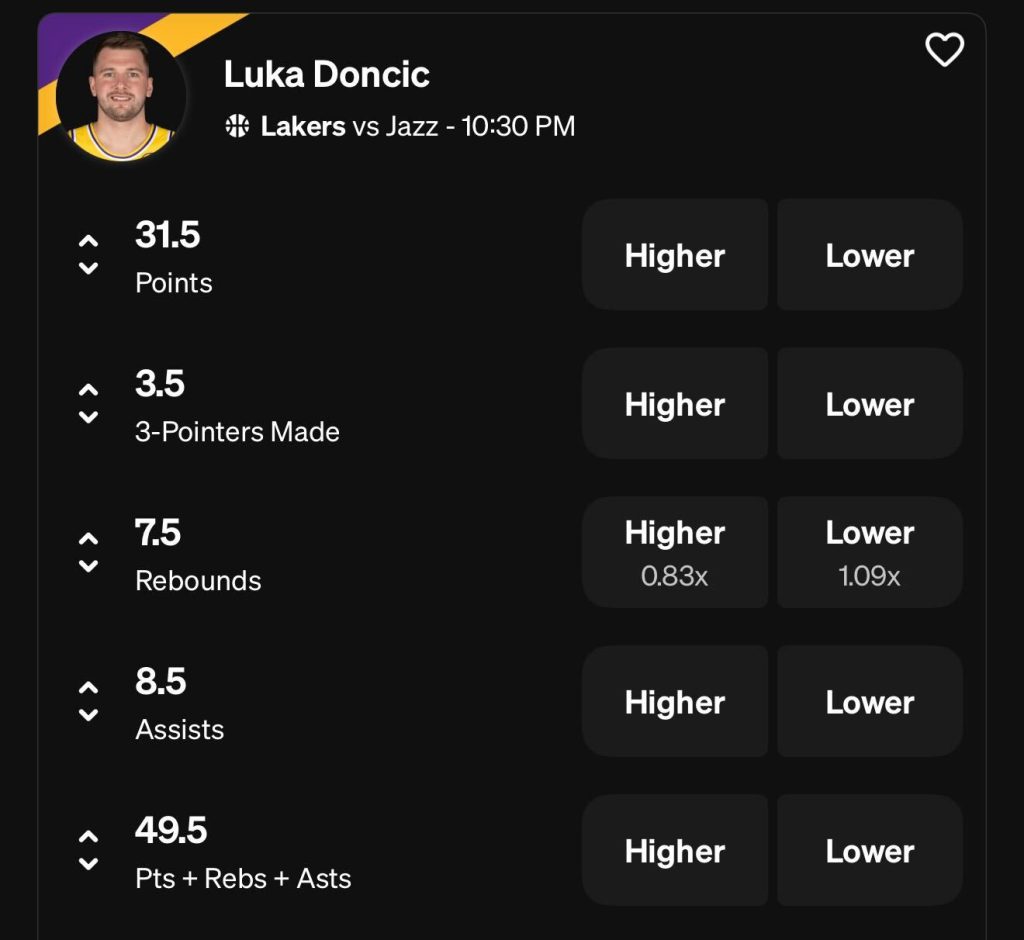Decrease the Pts + Rebs + Asts line
The height and width of the screenshot is (940, 1024).
[x=89, y=864]
